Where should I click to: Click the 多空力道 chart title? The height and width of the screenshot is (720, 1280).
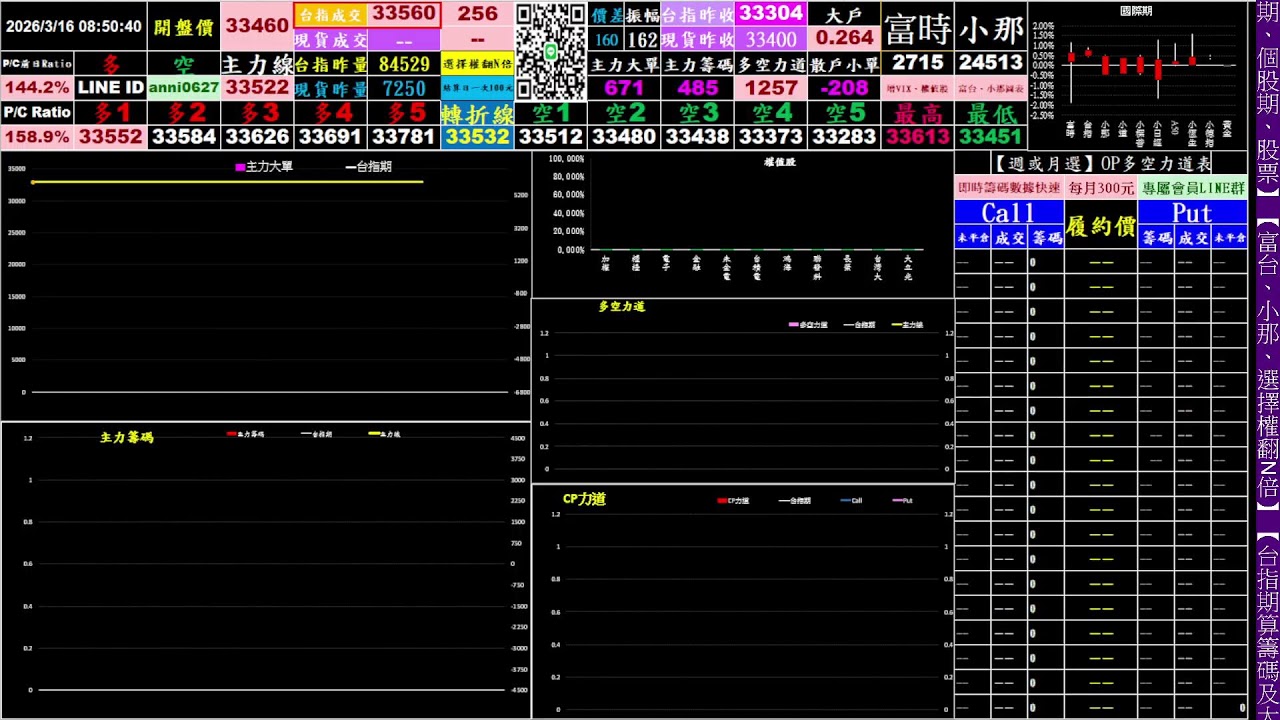coord(622,306)
